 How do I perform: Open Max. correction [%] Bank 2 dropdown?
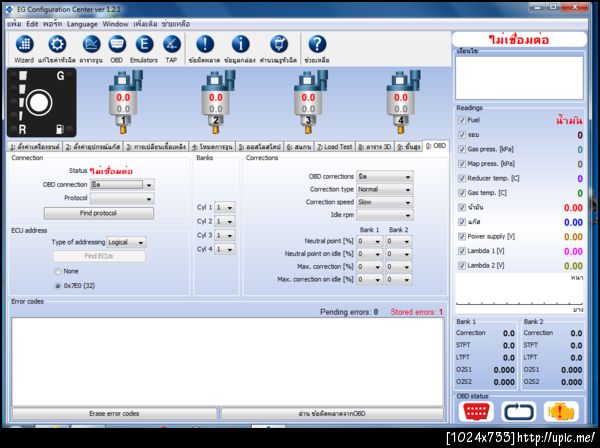pos(399,267)
